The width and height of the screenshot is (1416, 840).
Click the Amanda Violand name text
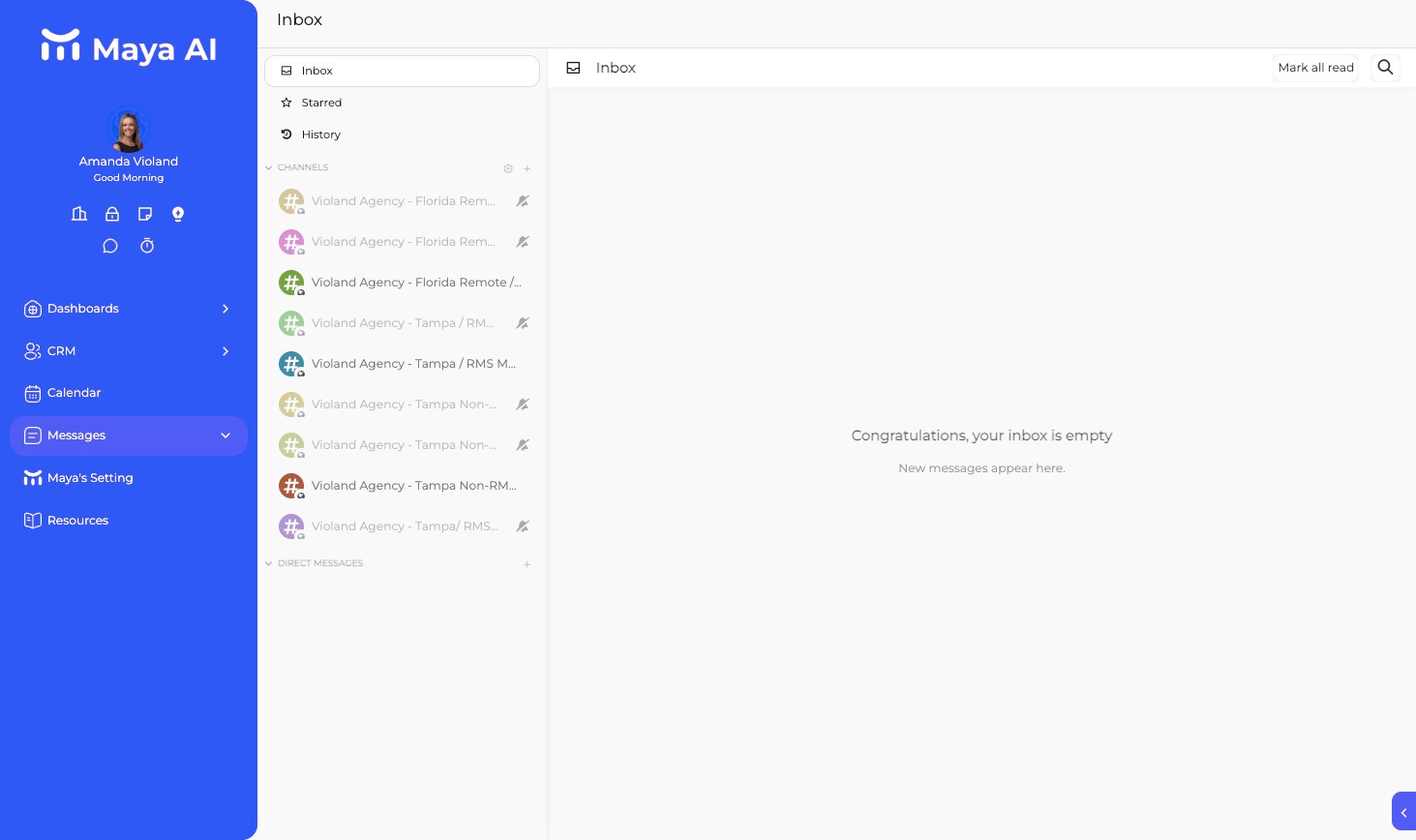pos(129,162)
